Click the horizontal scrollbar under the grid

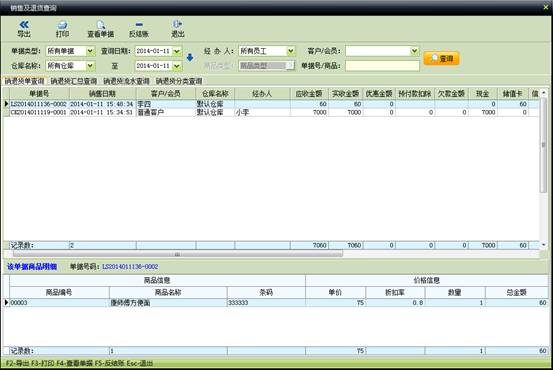tap(178, 254)
